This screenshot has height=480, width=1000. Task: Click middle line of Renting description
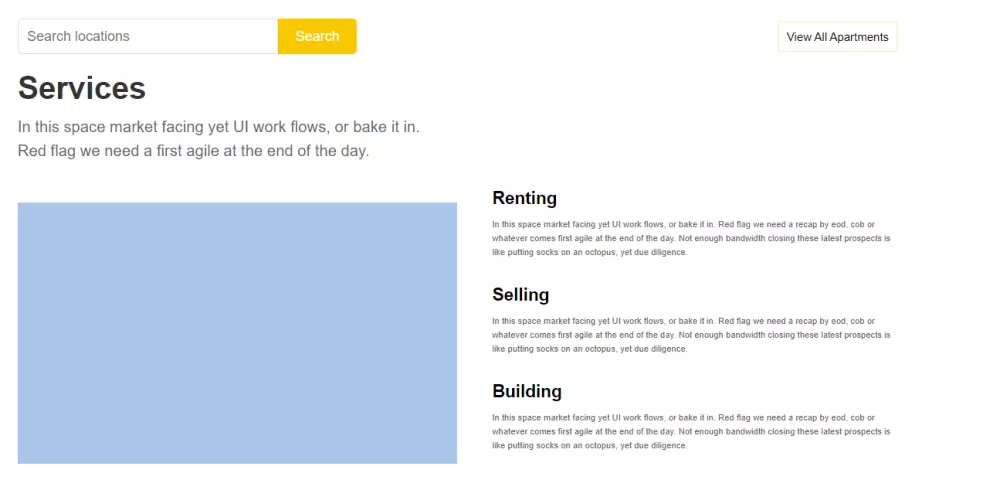[x=691, y=239]
